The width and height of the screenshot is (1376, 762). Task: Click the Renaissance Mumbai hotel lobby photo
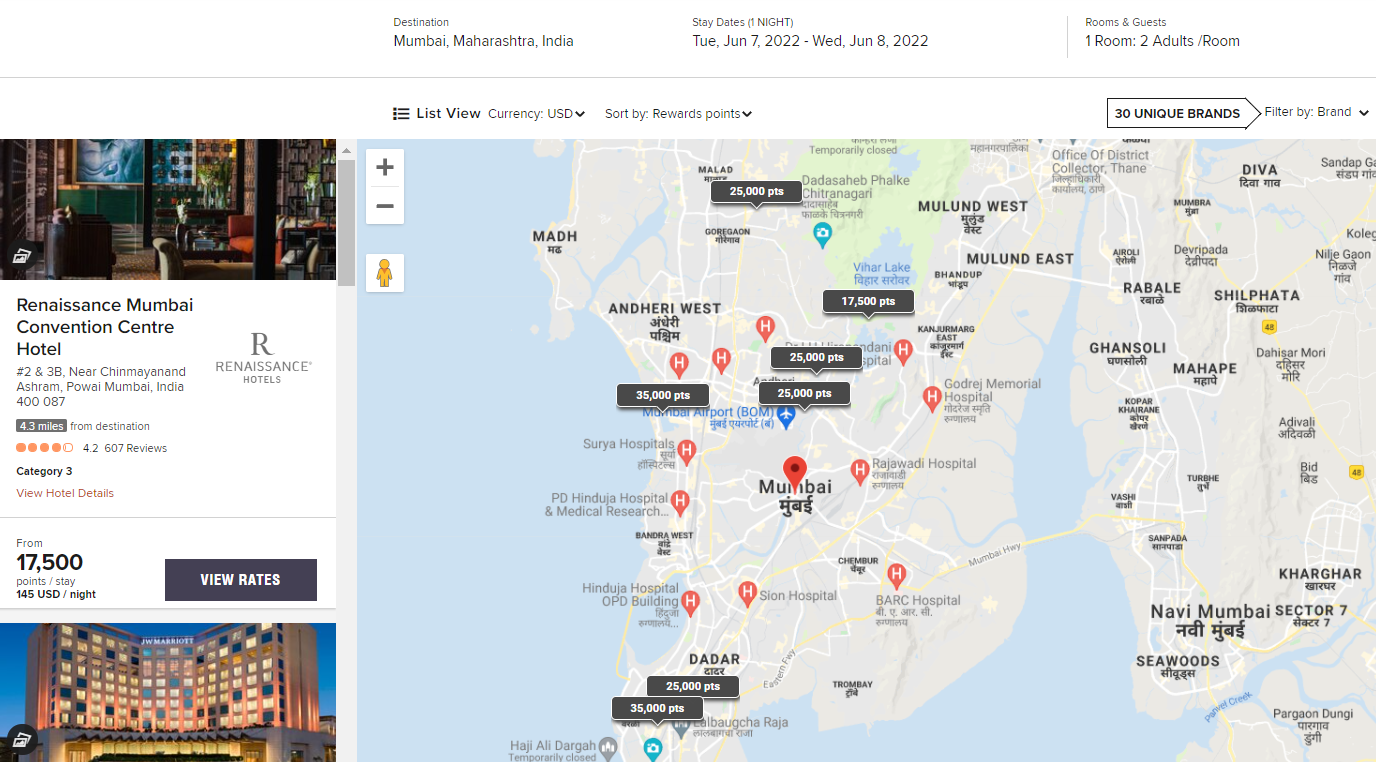pos(168,209)
